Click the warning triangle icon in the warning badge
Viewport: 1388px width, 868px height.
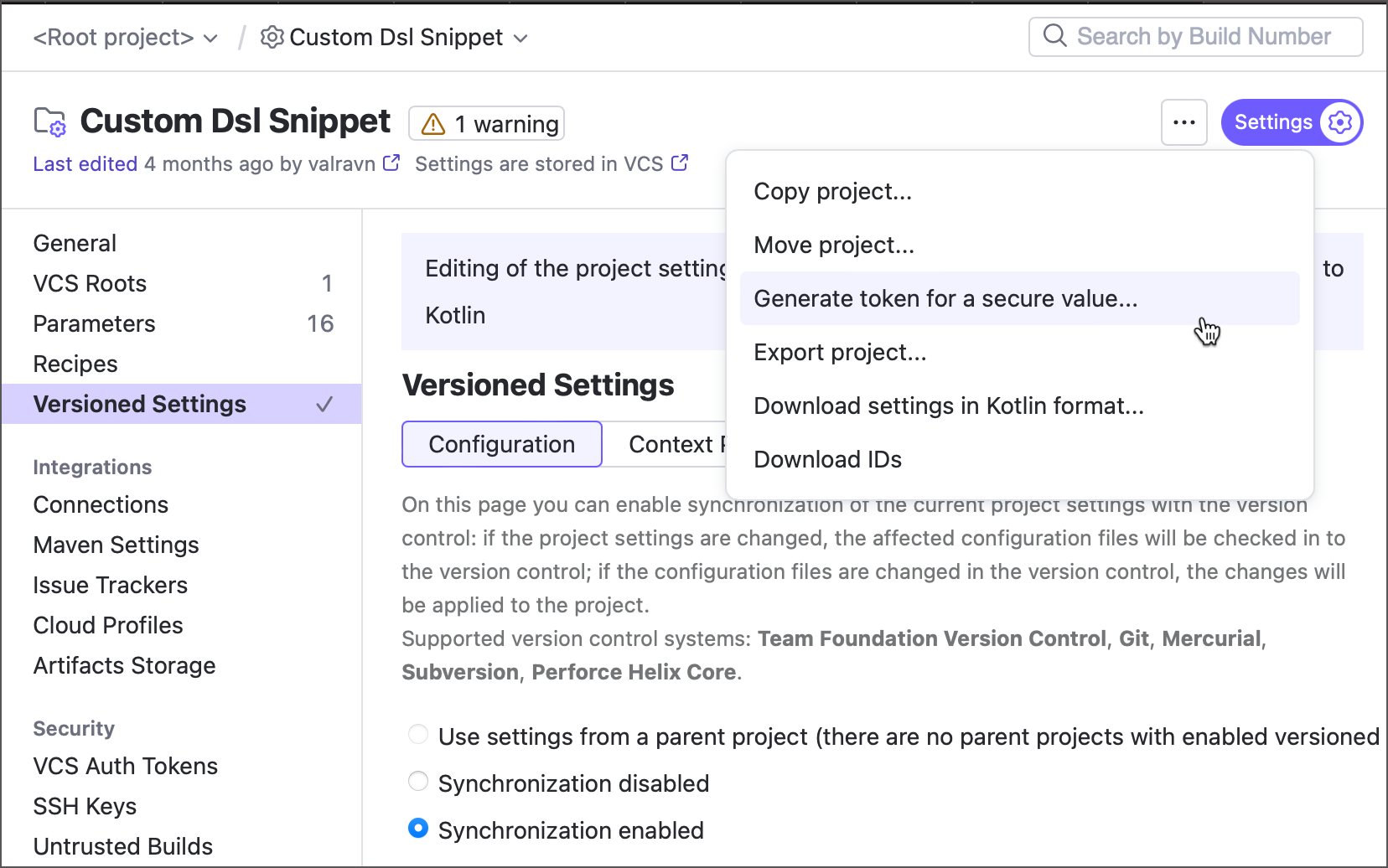click(432, 123)
